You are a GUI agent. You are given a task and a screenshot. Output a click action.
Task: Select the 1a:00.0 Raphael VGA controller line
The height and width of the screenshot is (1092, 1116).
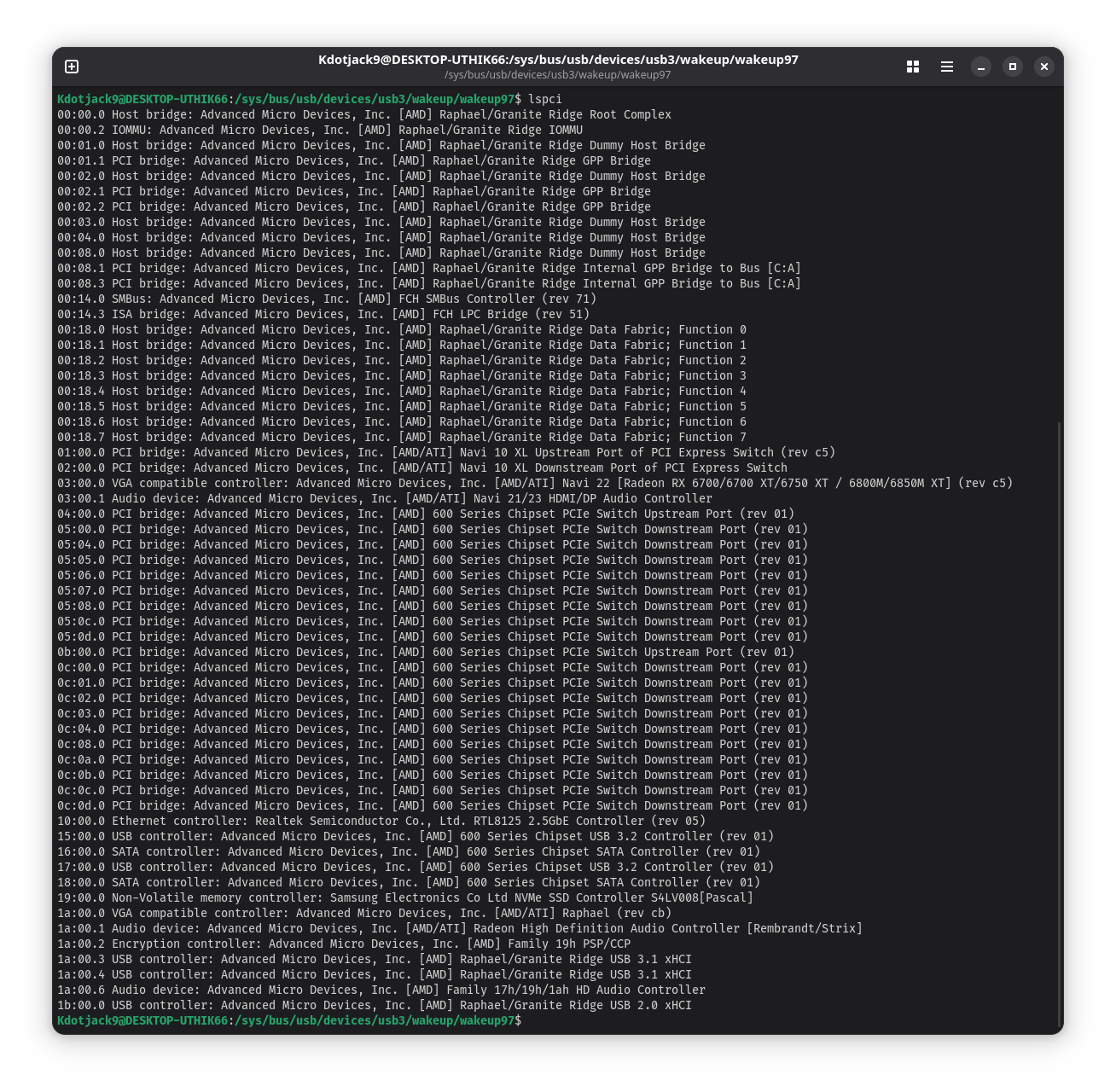(x=364, y=913)
